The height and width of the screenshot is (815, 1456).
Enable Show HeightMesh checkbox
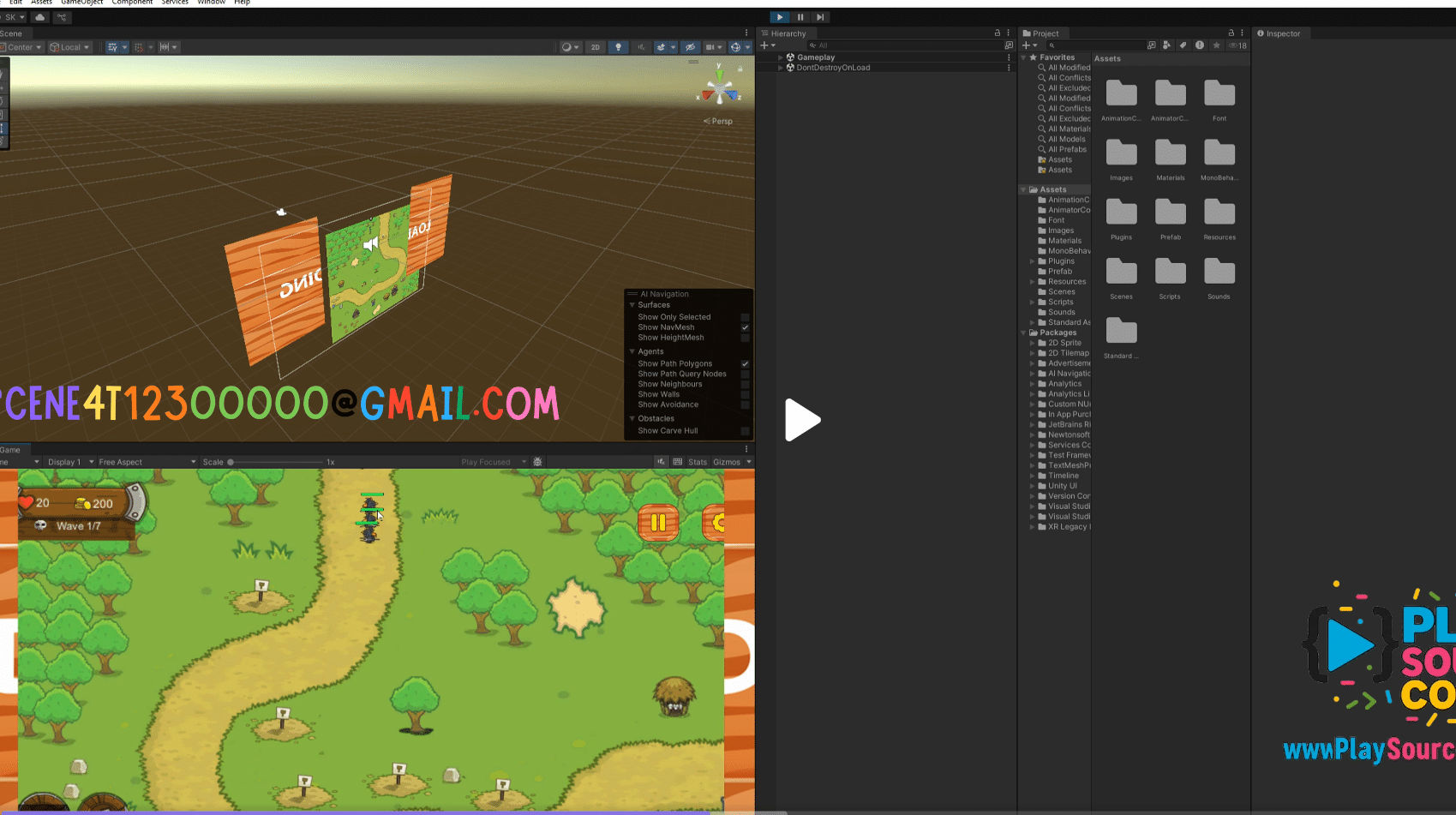click(745, 338)
